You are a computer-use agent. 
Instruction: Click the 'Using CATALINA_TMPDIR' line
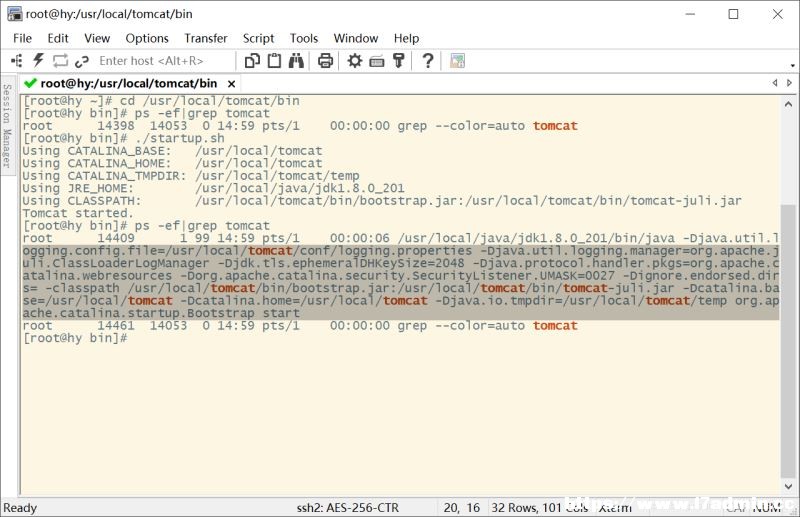point(191,176)
